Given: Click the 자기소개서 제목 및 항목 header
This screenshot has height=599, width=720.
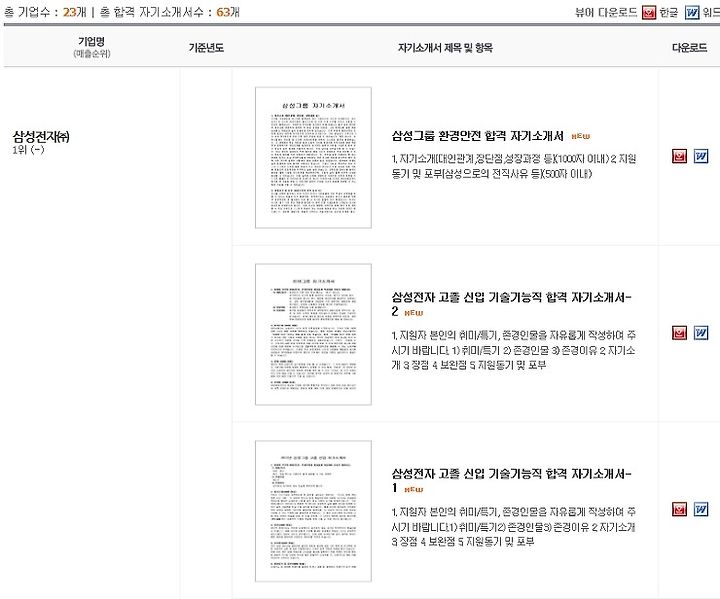Looking at the screenshot, I should tap(445, 48).
